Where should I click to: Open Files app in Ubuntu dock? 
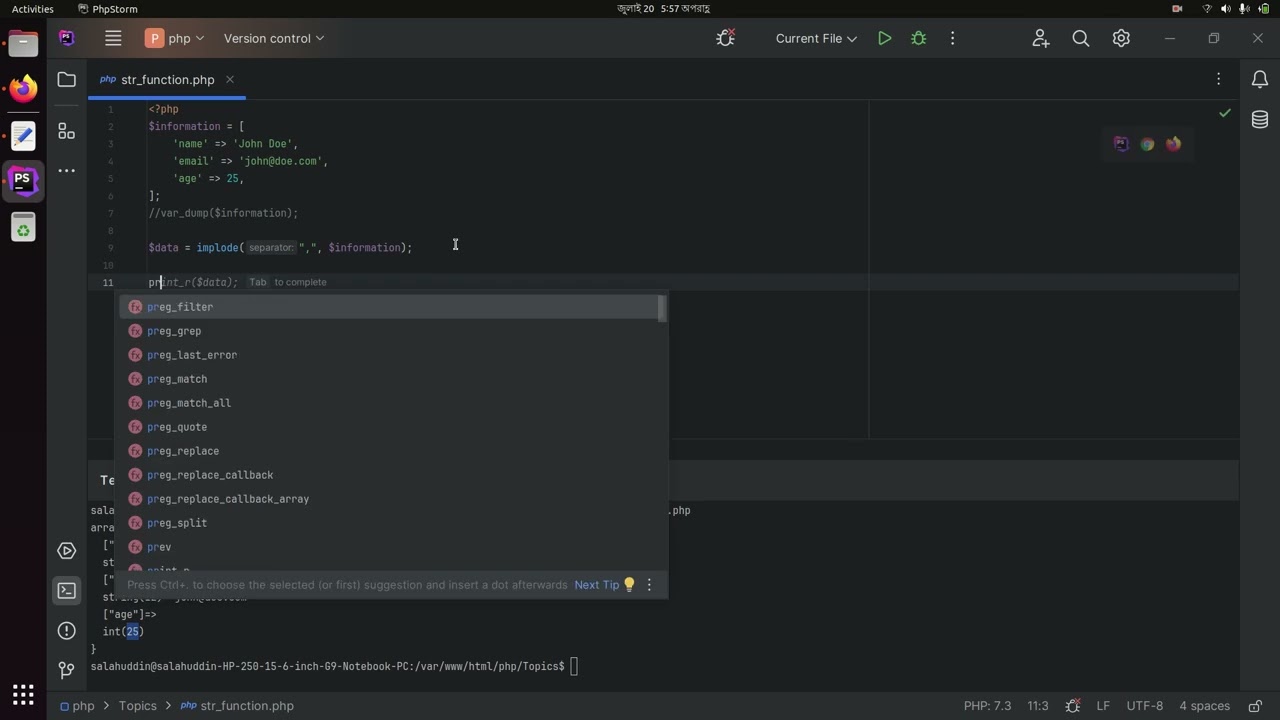point(23,44)
